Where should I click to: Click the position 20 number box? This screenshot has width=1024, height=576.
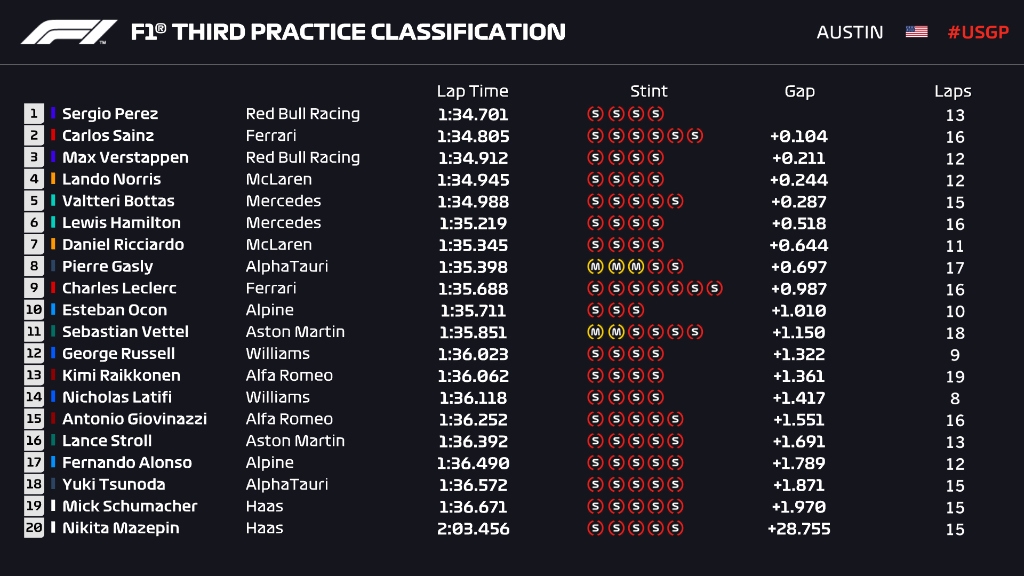click(x=34, y=528)
